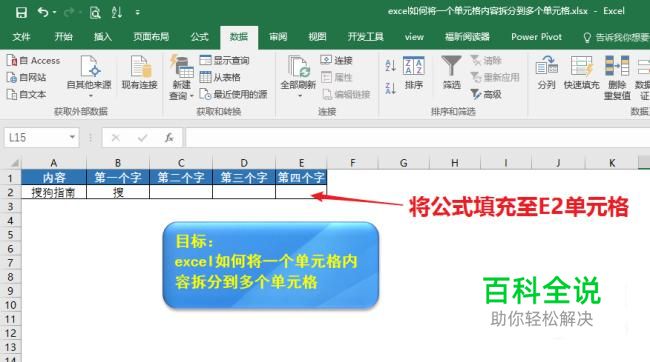Click the sort ascending A-Z icon
The height and width of the screenshot is (362, 650).
[x=390, y=65]
